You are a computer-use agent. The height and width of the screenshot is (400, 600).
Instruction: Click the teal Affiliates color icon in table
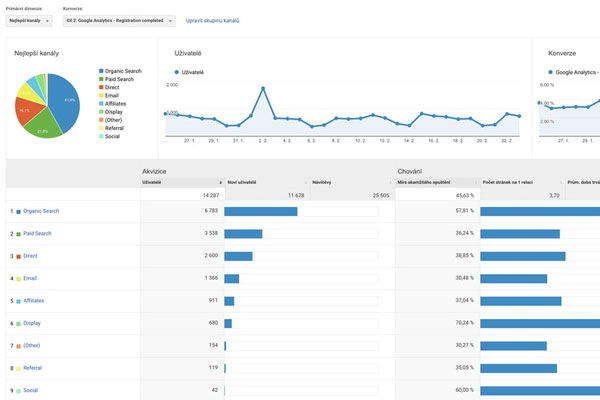[17, 300]
